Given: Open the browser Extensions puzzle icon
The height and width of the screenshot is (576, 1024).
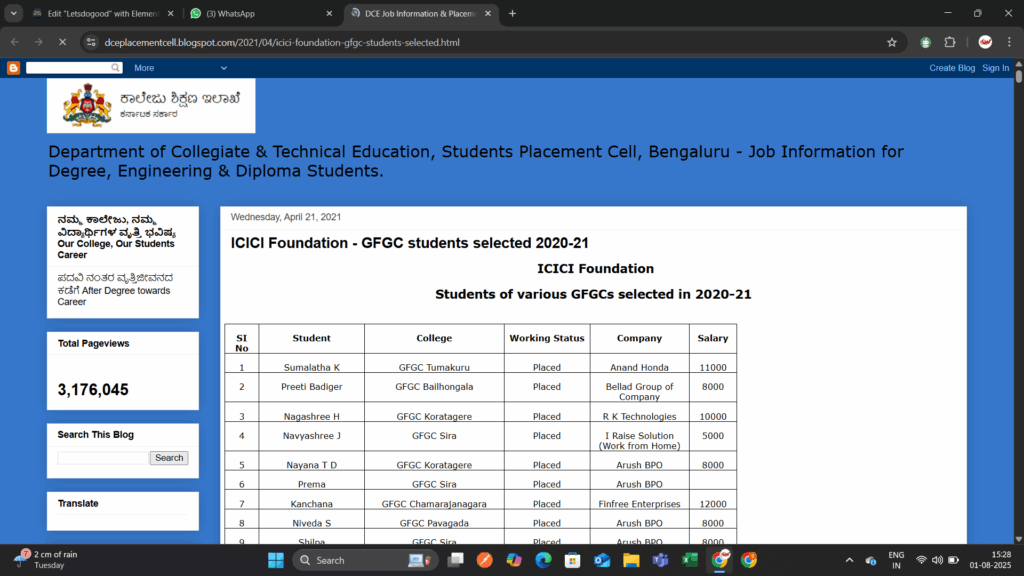Looking at the screenshot, I should [x=950, y=42].
